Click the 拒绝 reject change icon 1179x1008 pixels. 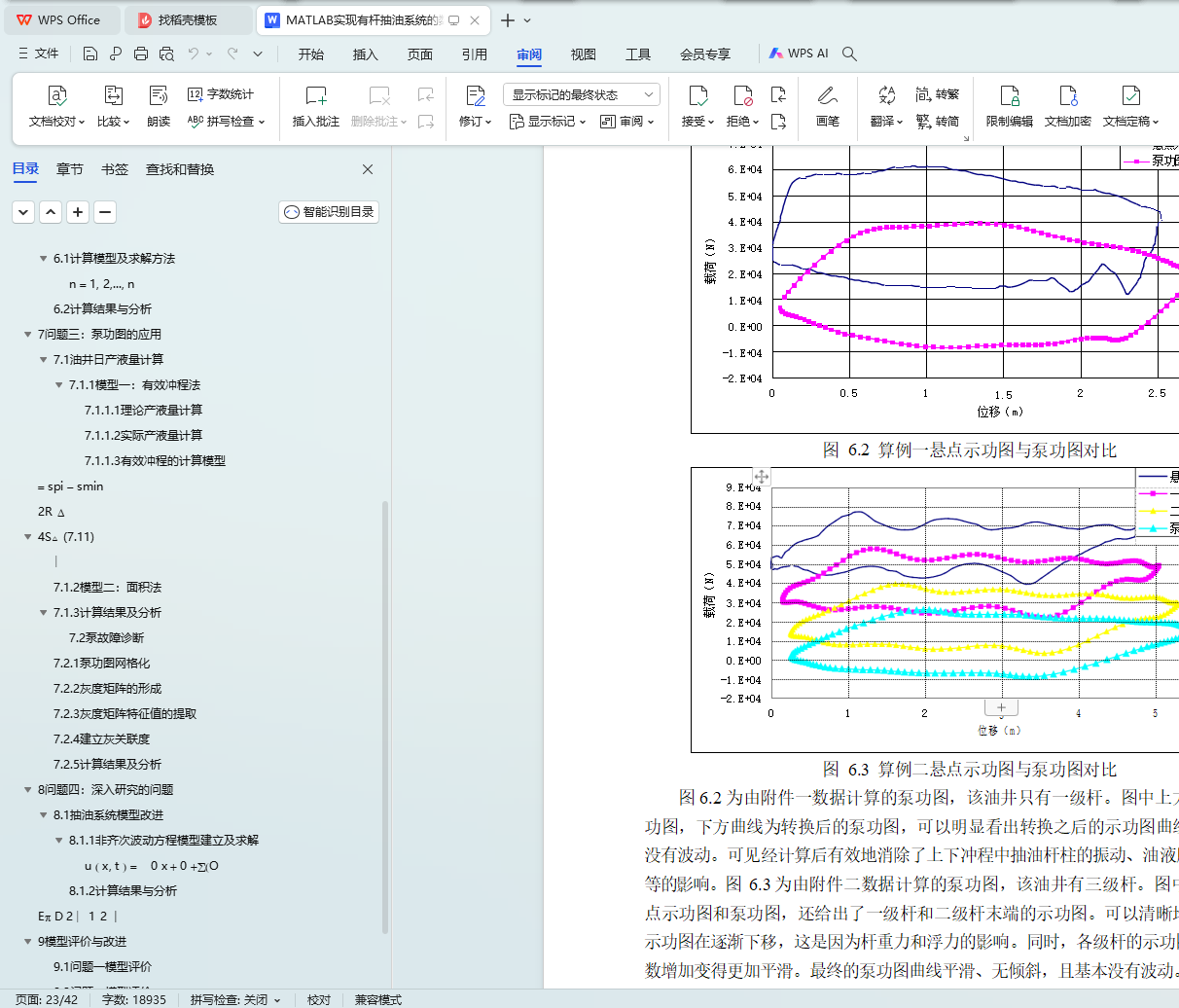coord(742,95)
